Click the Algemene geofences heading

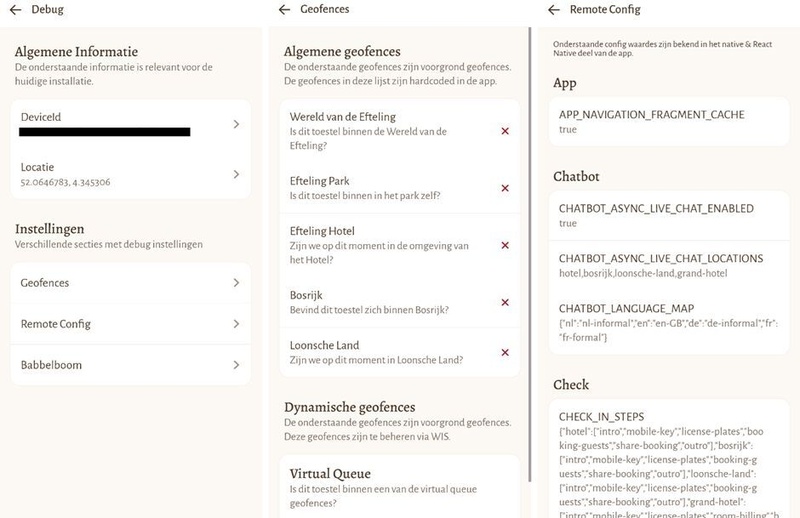pos(342,52)
